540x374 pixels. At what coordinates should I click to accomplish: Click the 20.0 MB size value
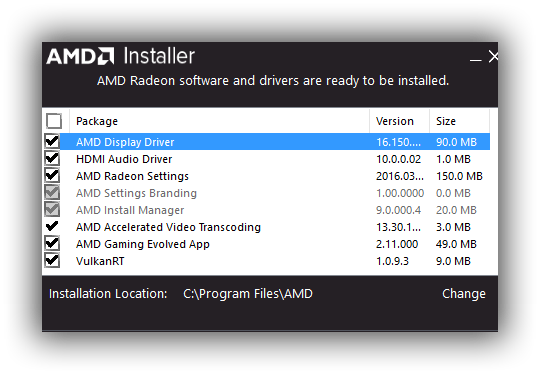[x=456, y=210]
